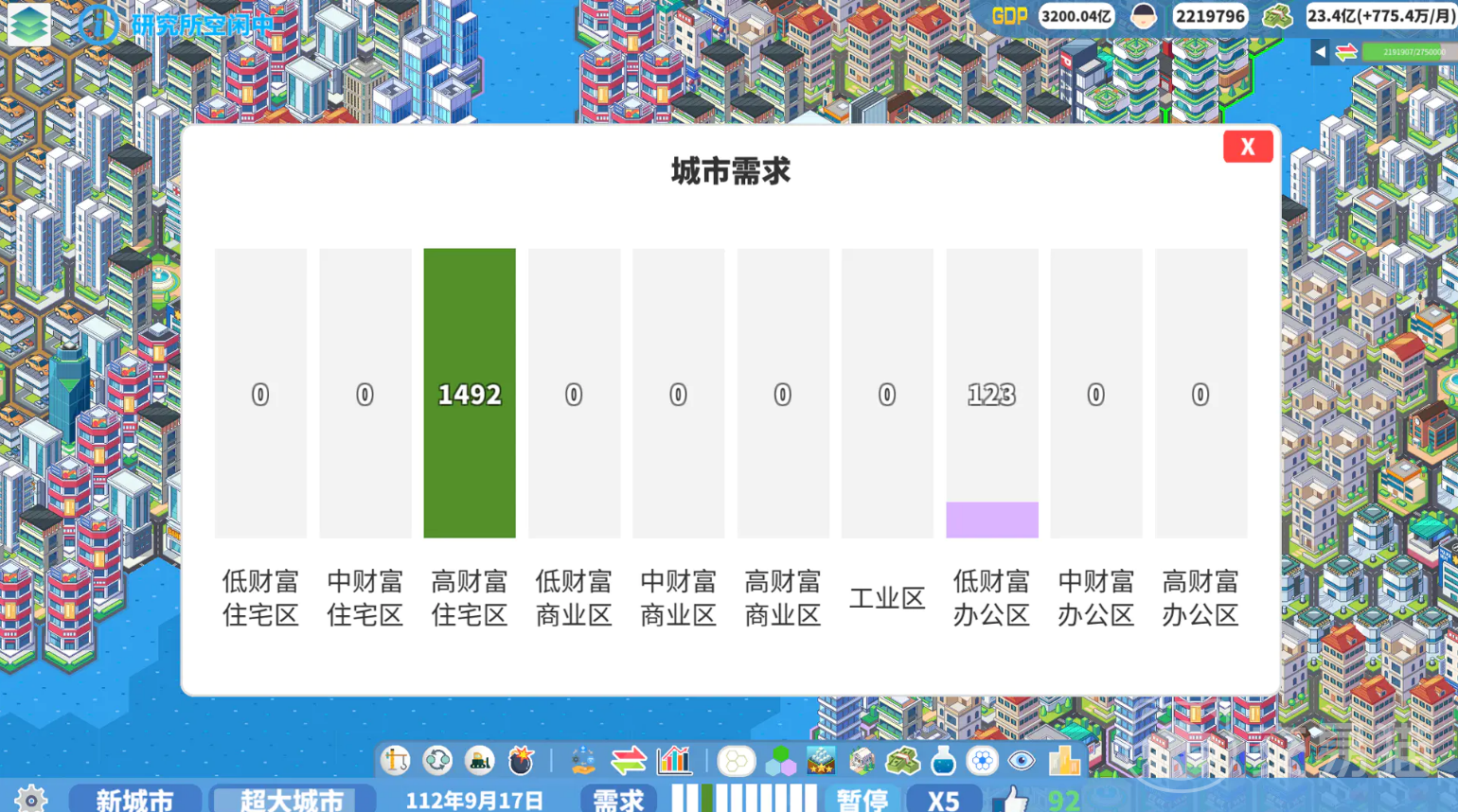Click the green 高财富住宅区 demand bar
This screenshot has height=812, width=1458.
tap(470, 393)
